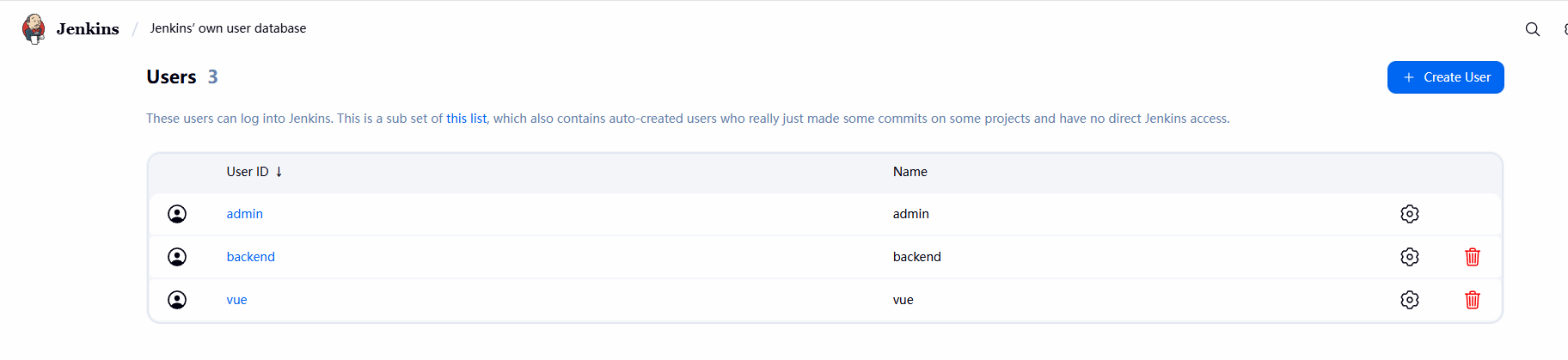Open the admin user ID link
The width and height of the screenshot is (1568, 360).
[x=244, y=214]
